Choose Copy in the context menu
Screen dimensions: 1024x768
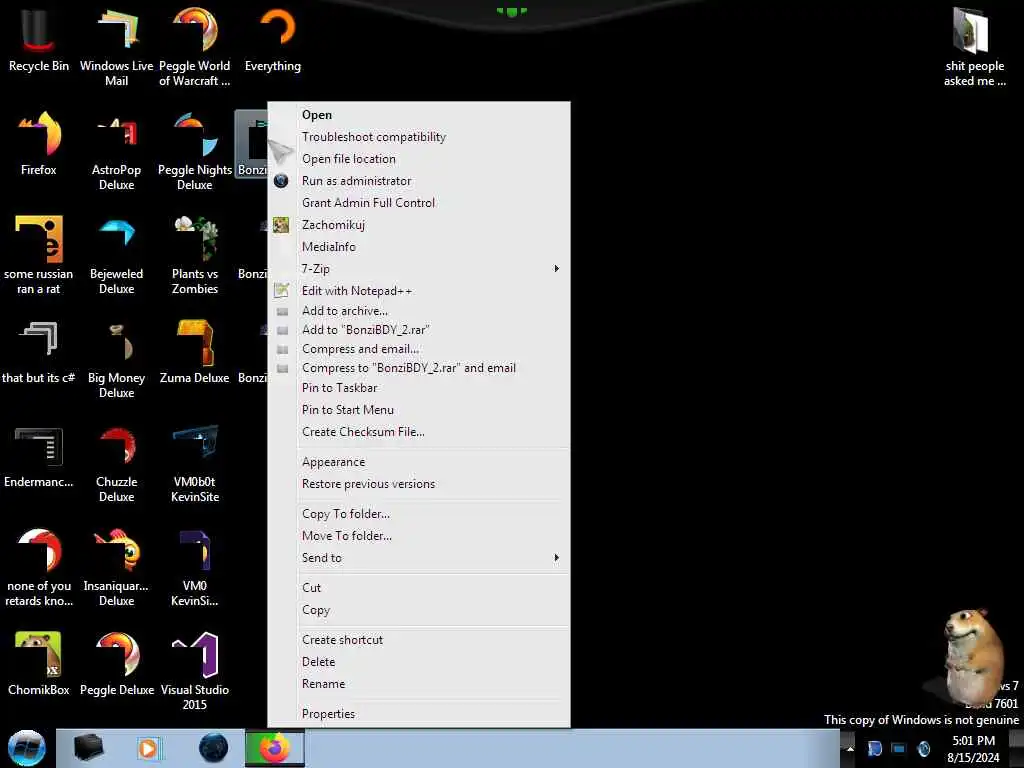pyautogui.click(x=419, y=610)
